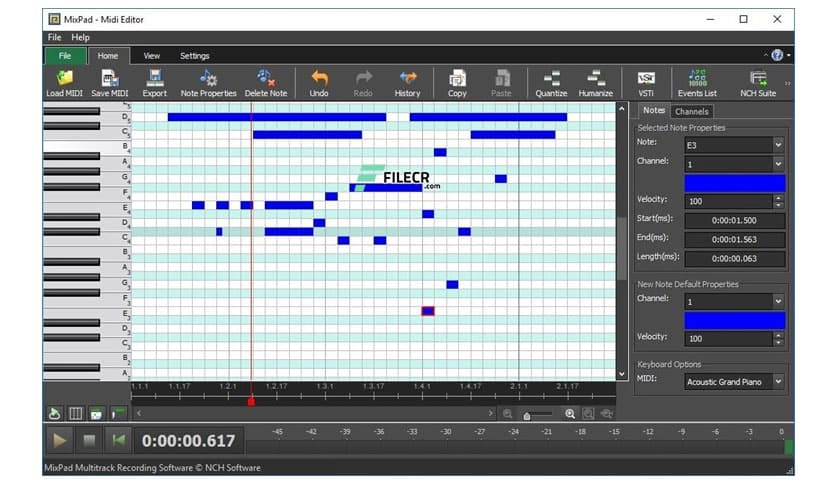Viewport: 836px width, 484px height.
Task: Open the new note Channel dropdown
Action: point(778,302)
